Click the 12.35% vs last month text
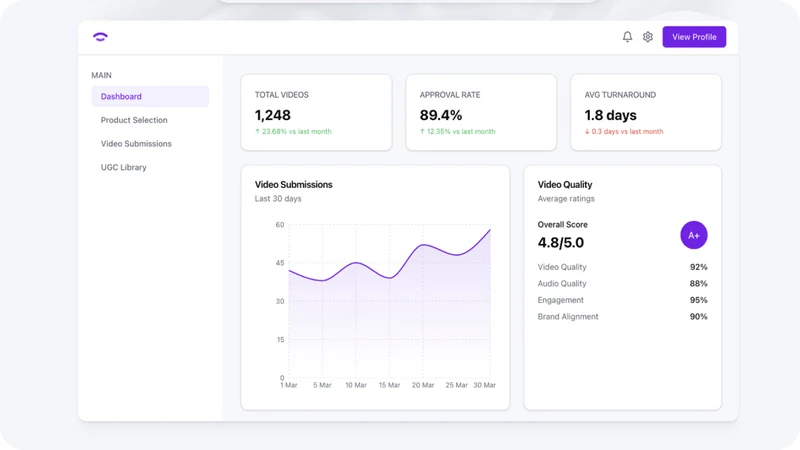This screenshot has height=450, width=800. tap(457, 131)
